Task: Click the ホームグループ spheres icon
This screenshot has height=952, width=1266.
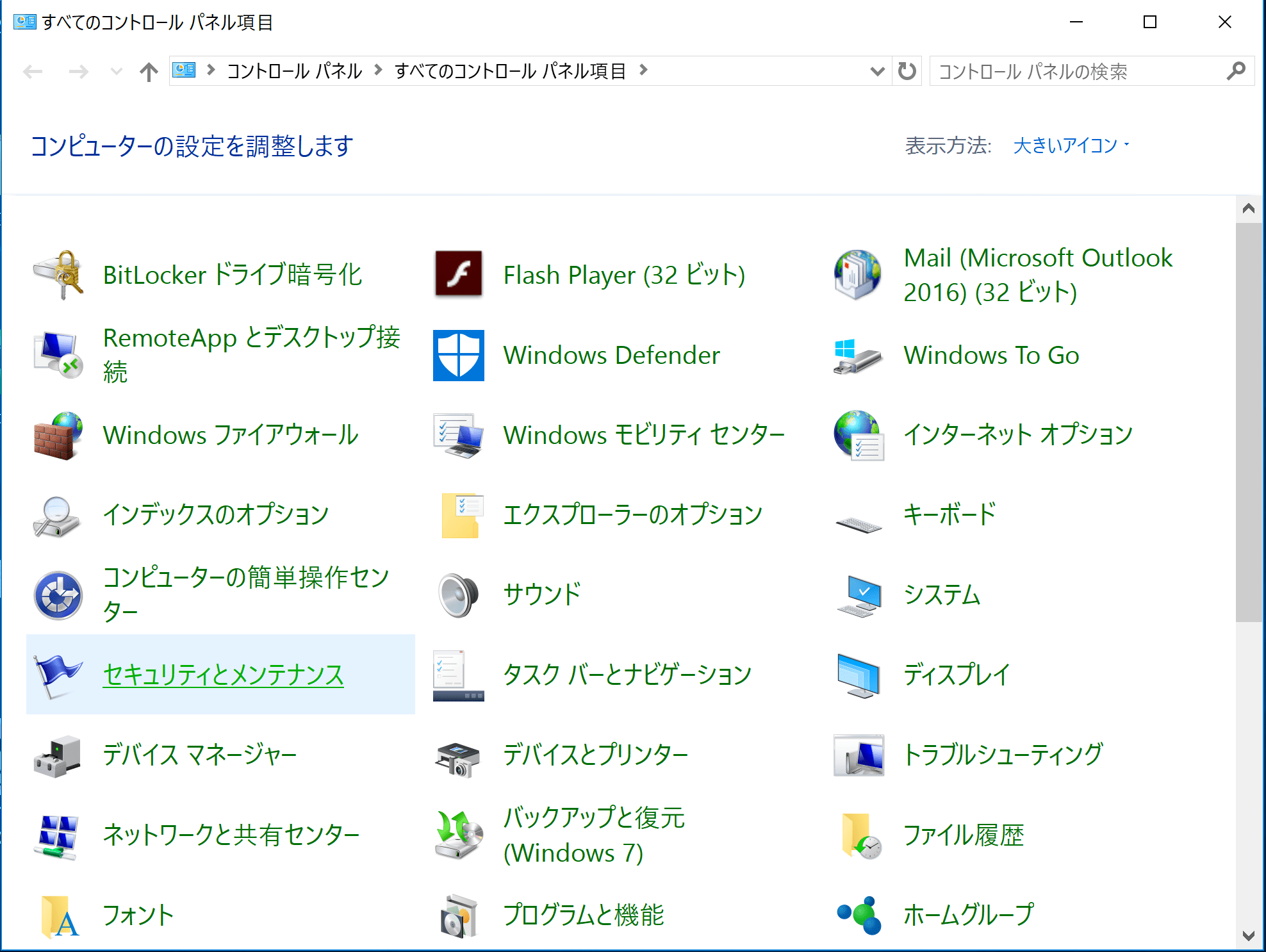Action: pyautogui.click(x=859, y=915)
